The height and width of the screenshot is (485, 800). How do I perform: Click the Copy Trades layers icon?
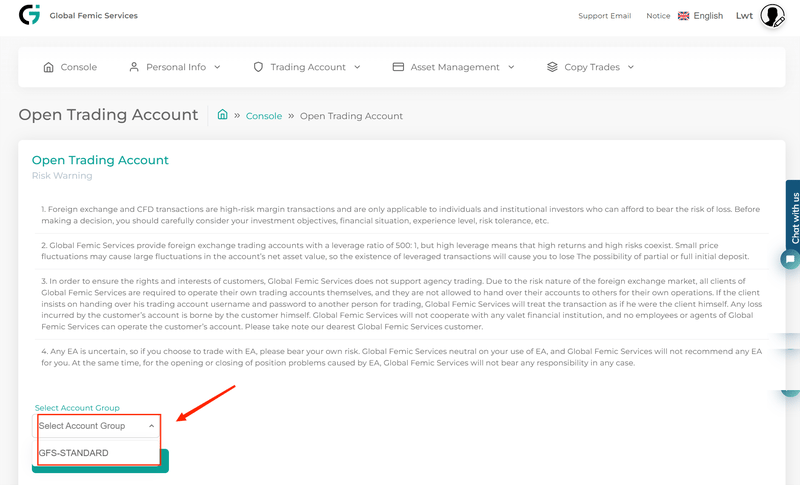coord(552,67)
